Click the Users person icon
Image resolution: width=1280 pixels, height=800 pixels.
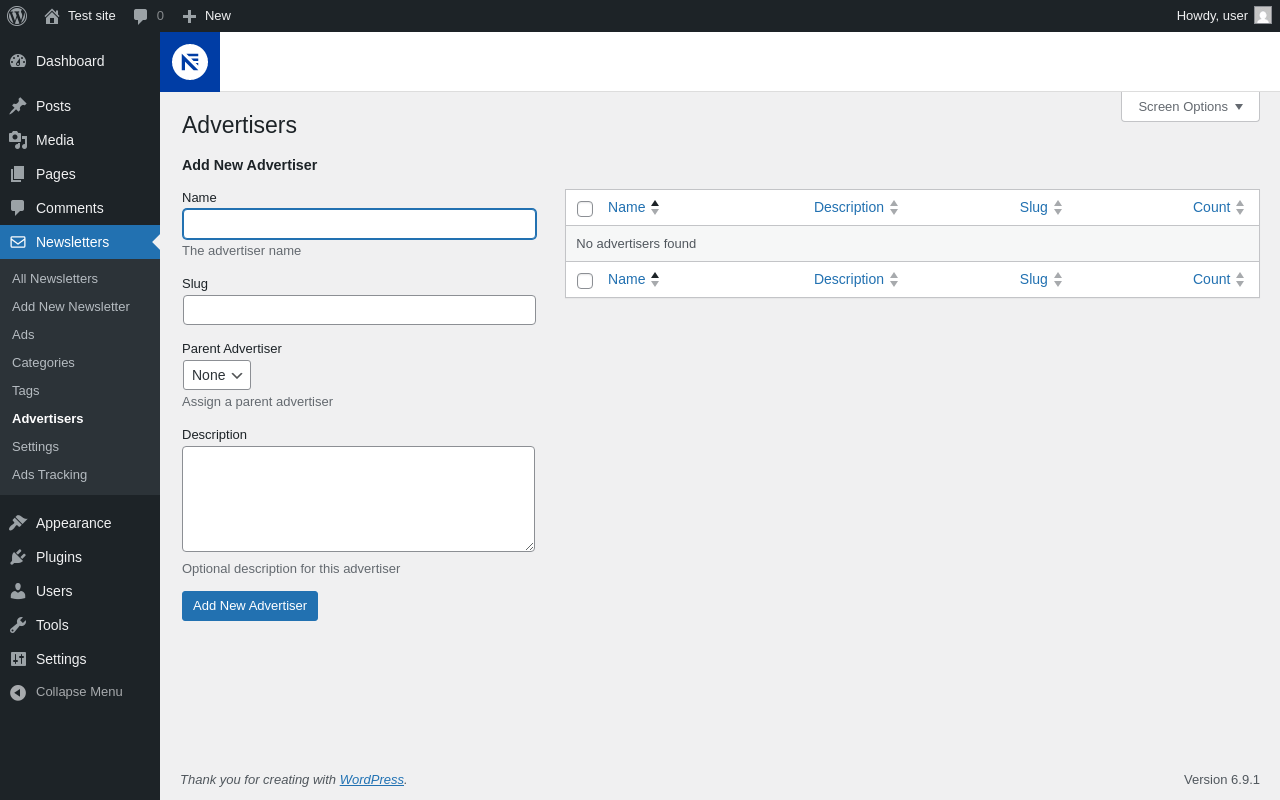click(x=18, y=591)
